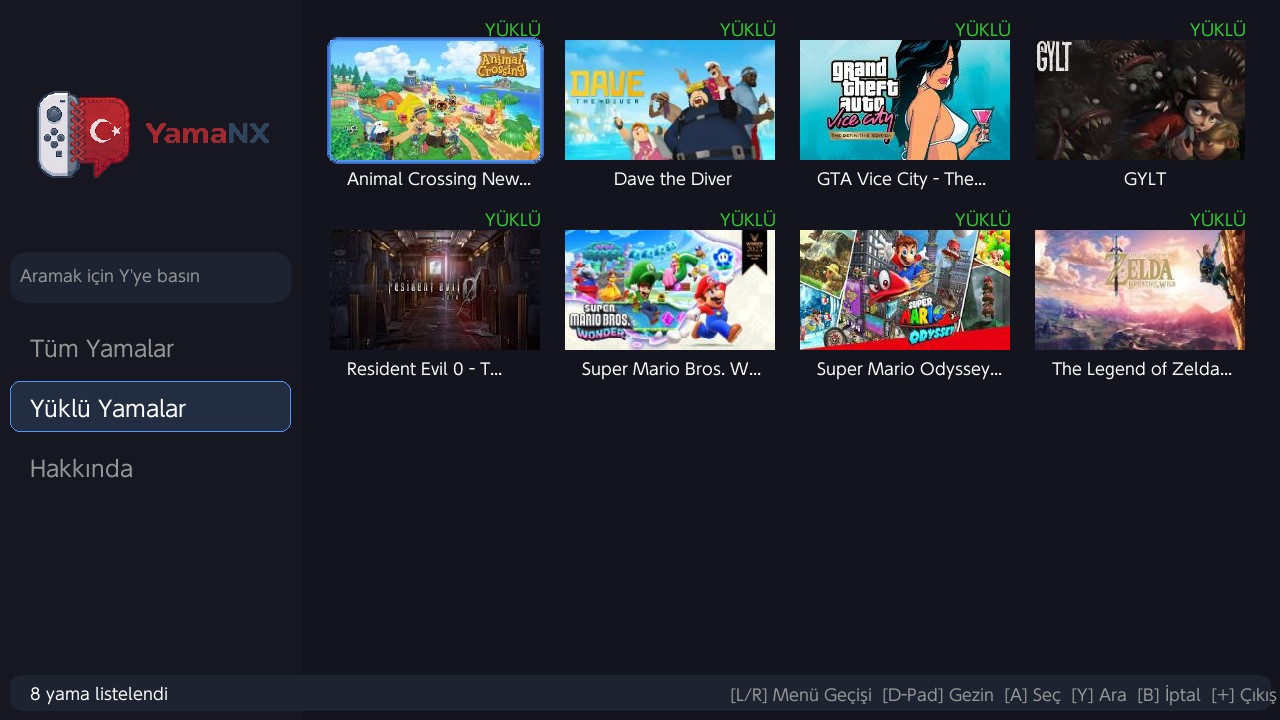Click the 'Super Mario Bros. W...' title
1280x720 pixels.
672,369
